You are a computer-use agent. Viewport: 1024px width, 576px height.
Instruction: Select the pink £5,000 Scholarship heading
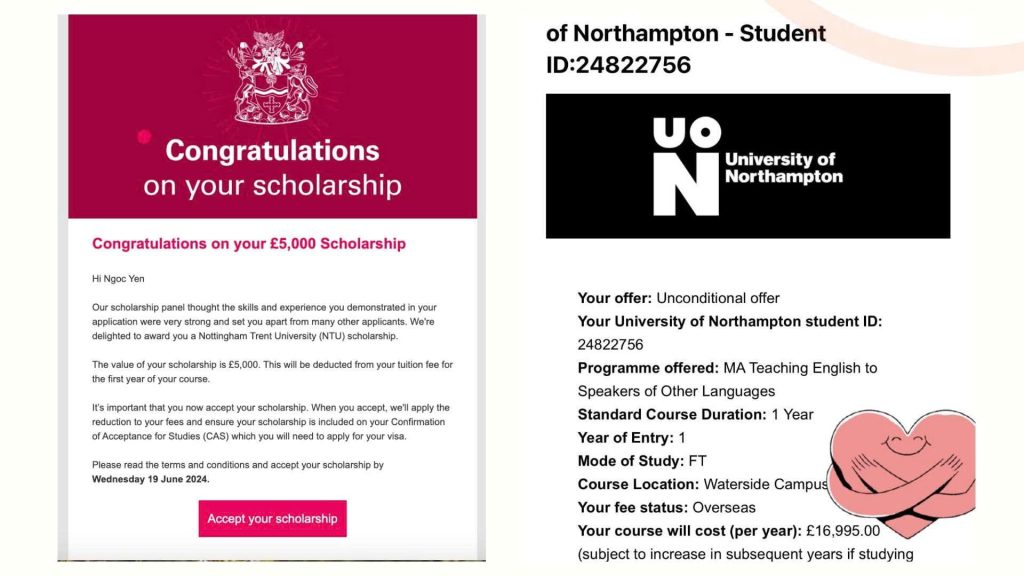[249, 243]
